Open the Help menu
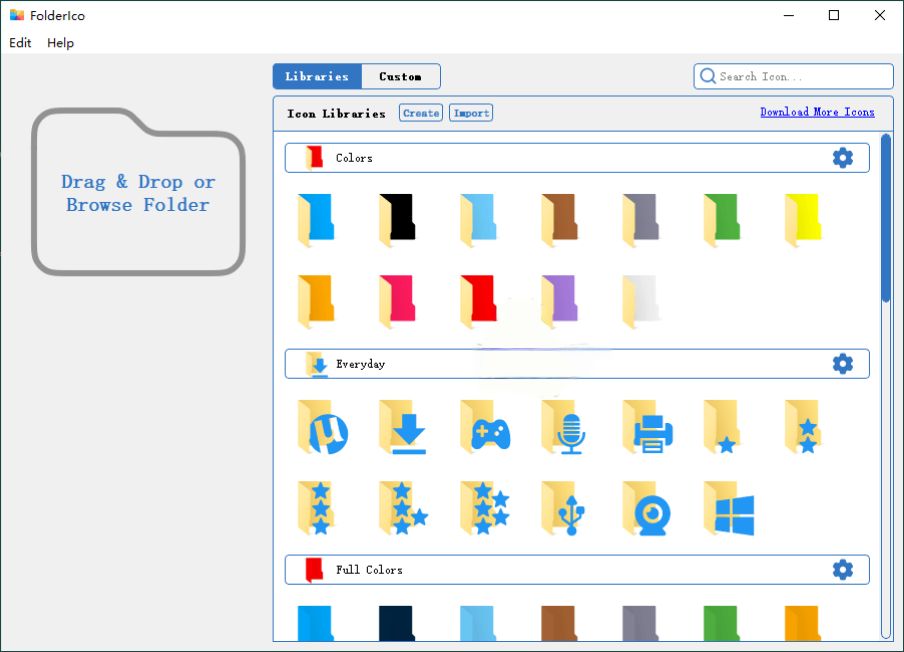This screenshot has width=904, height=652. (61, 43)
